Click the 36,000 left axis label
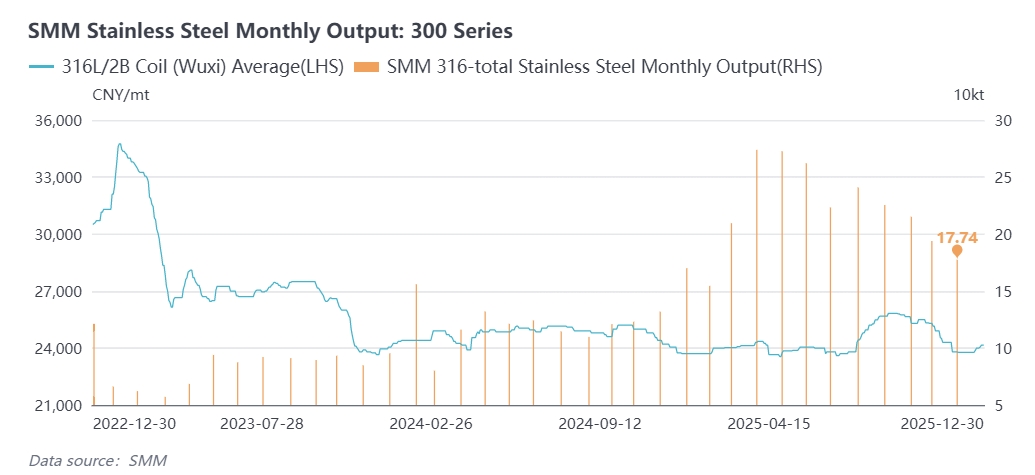 [55, 121]
